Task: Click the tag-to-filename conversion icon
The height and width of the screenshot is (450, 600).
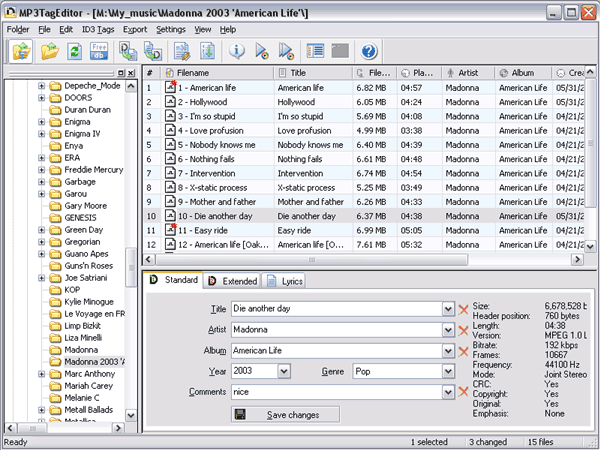Action: point(128,51)
